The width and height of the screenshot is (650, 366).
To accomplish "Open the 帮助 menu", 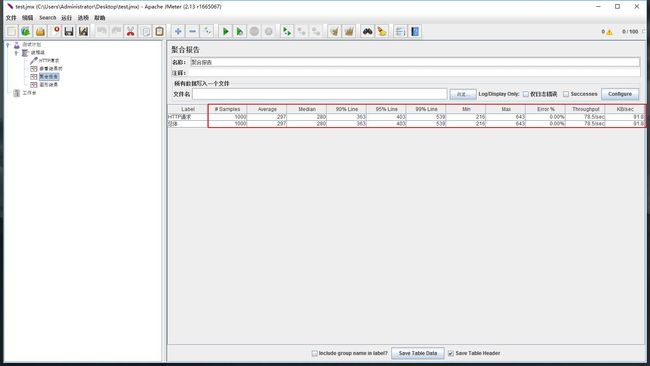I will point(99,18).
